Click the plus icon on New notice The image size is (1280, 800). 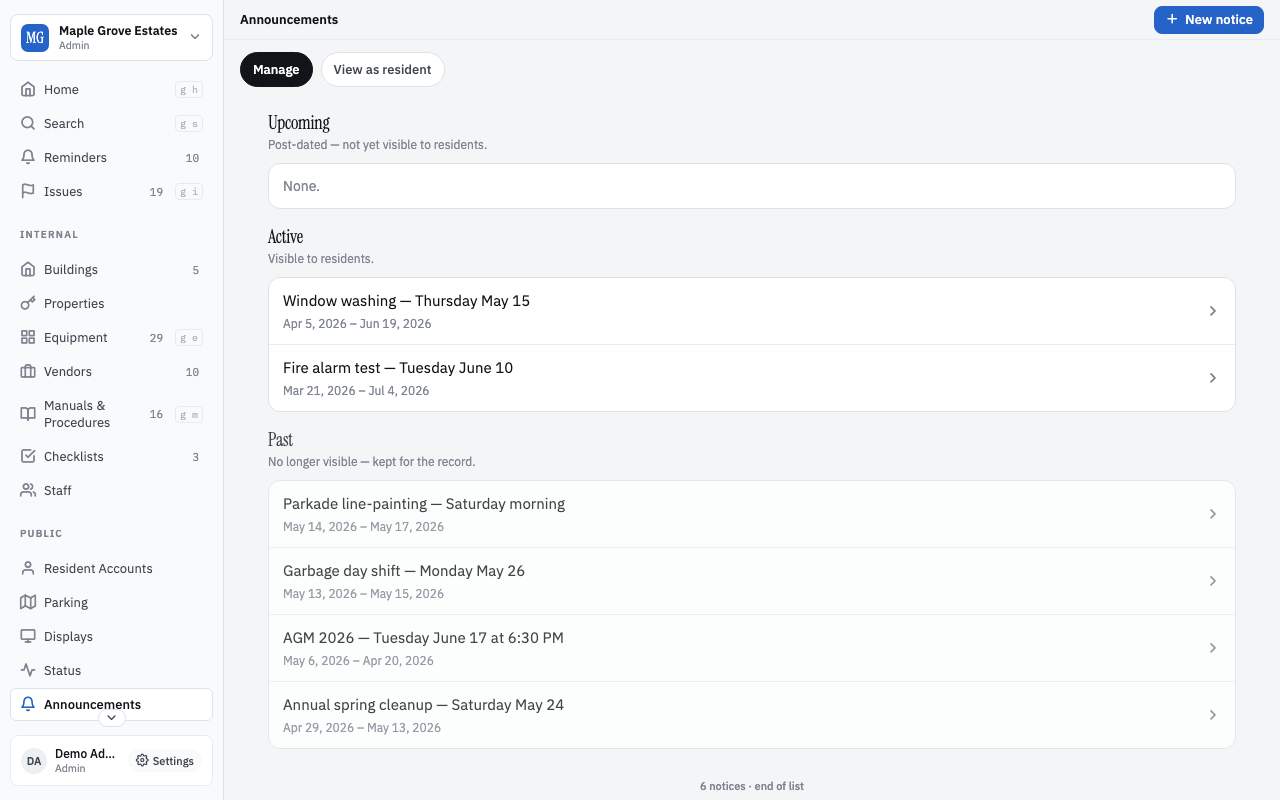coord(1172,19)
